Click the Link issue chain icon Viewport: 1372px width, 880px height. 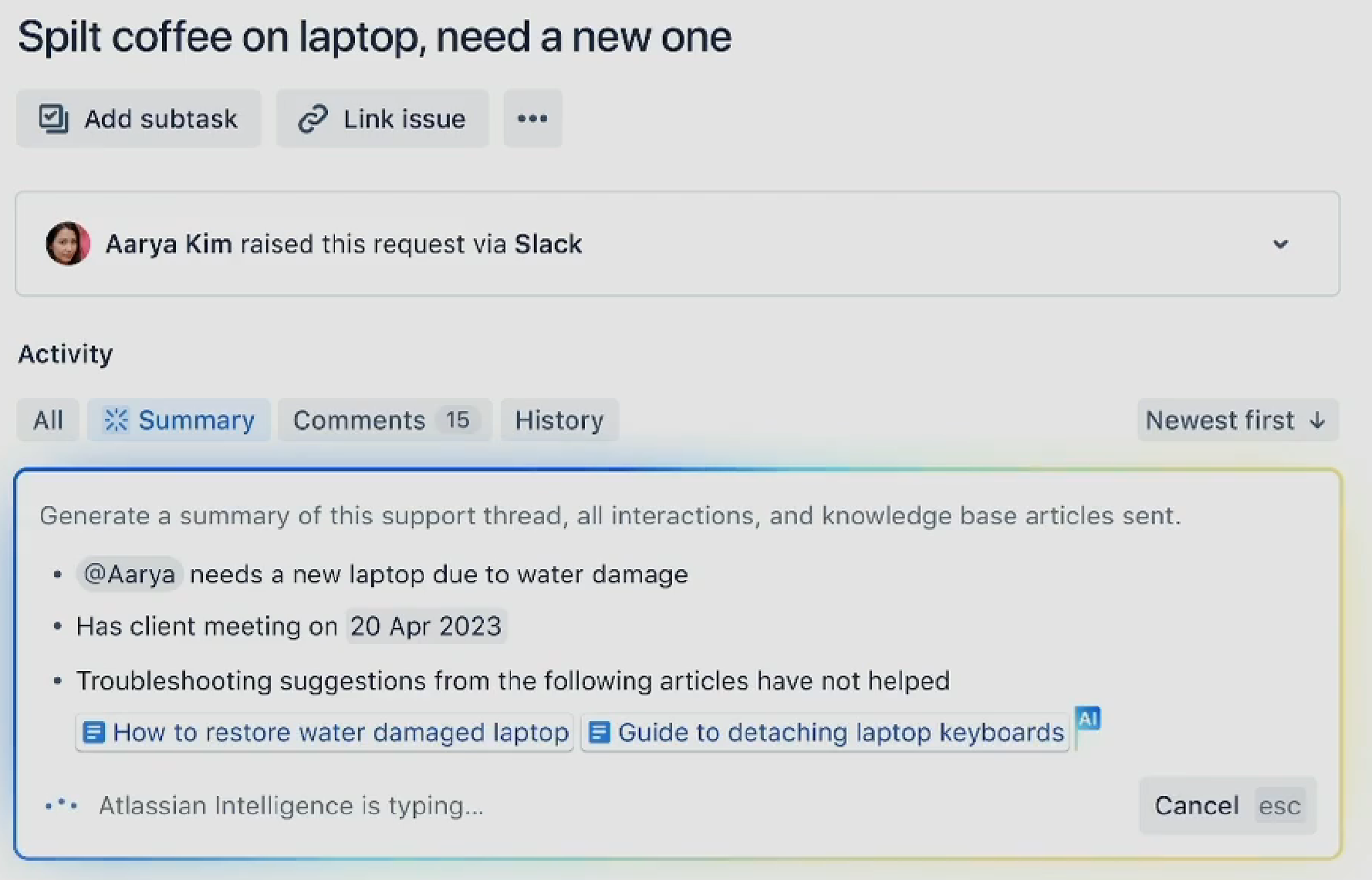[x=313, y=119]
